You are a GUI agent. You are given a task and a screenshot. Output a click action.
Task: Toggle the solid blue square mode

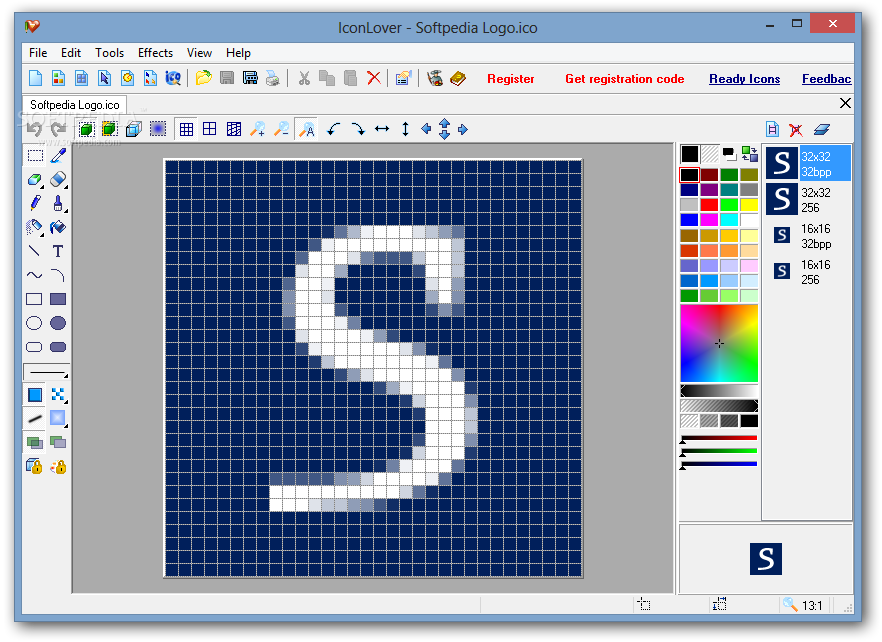pos(35,395)
